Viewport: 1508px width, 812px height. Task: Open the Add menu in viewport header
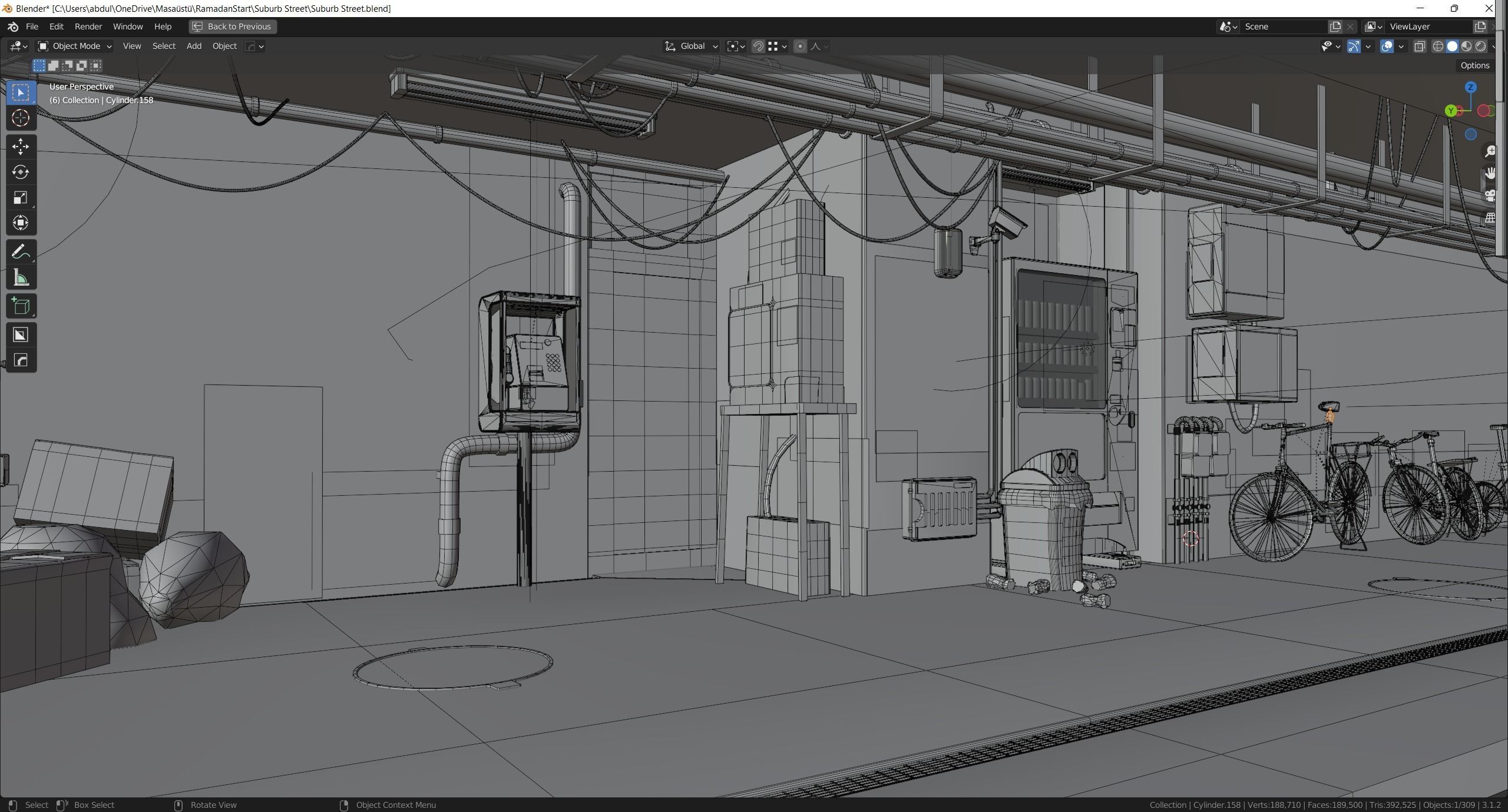(x=194, y=46)
